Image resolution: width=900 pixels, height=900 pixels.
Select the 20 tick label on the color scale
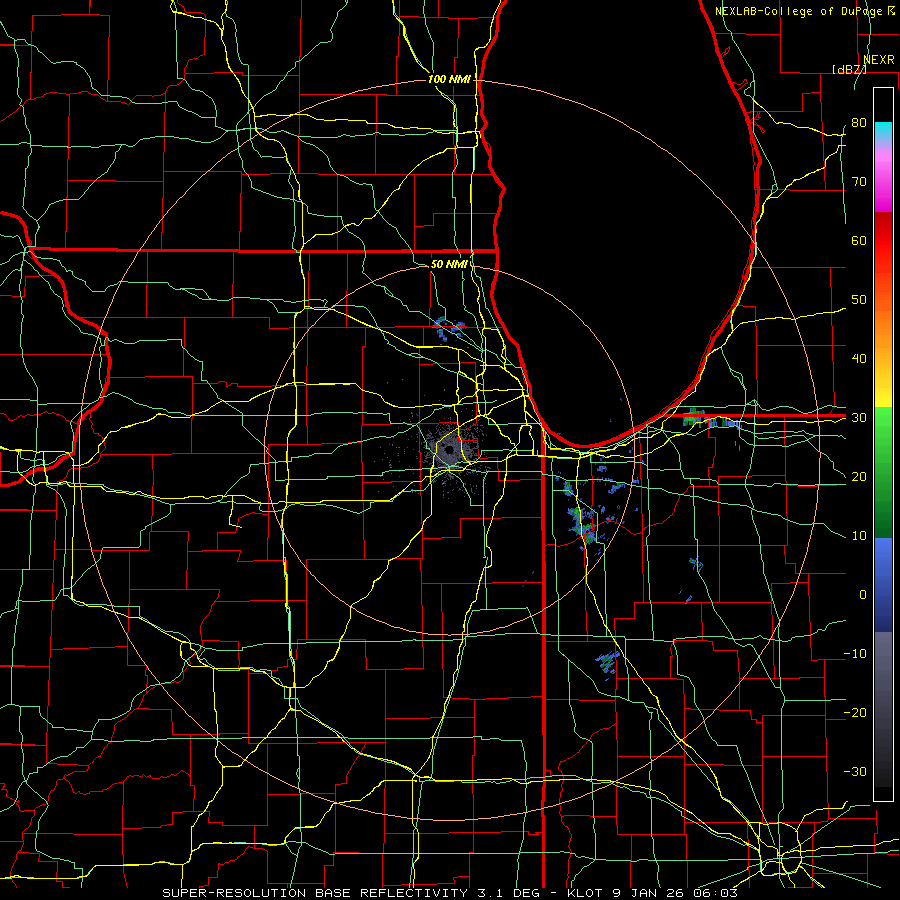(x=859, y=476)
